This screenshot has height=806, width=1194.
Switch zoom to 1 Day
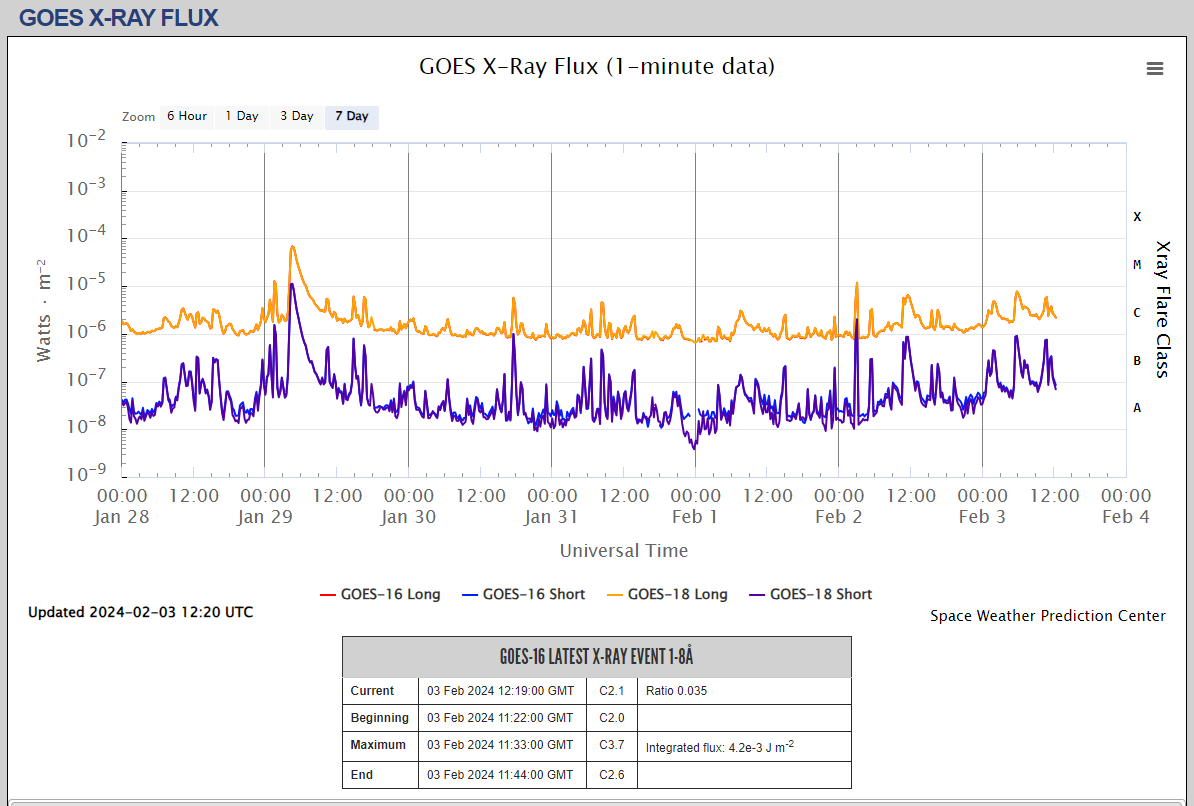241,116
